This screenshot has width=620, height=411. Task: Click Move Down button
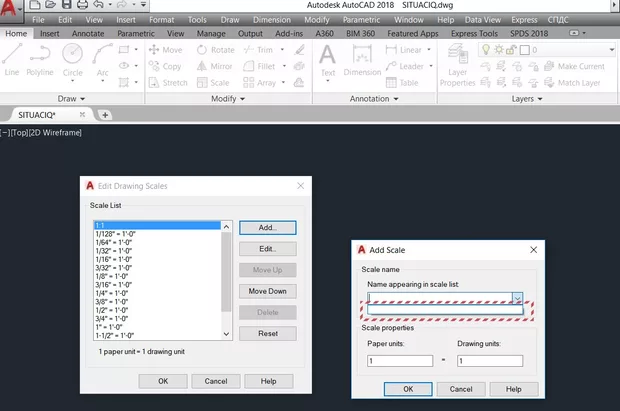(268, 291)
